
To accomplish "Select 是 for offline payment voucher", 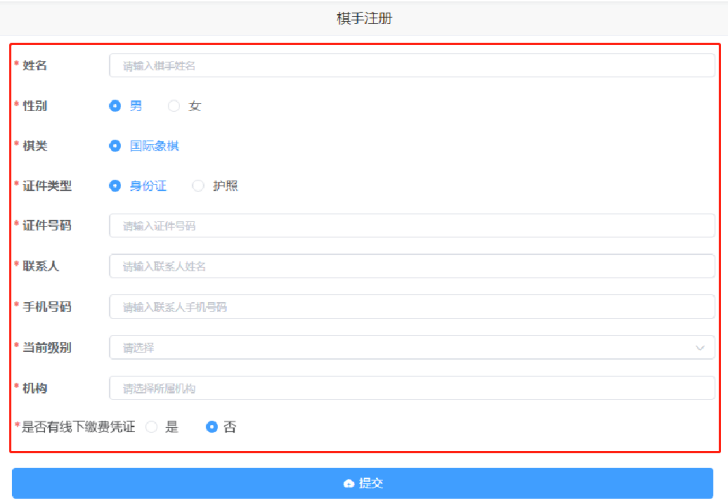I will [x=152, y=427].
